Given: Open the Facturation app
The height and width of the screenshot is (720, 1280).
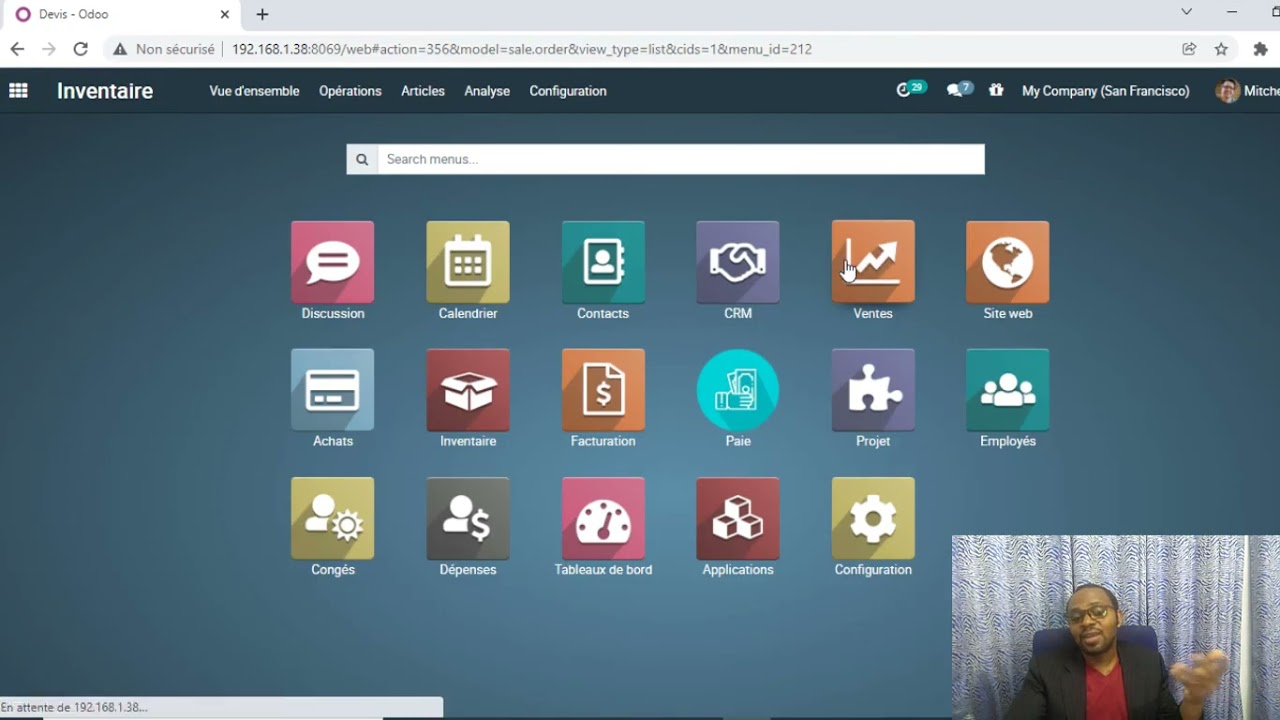Looking at the screenshot, I should coord(603,390).
